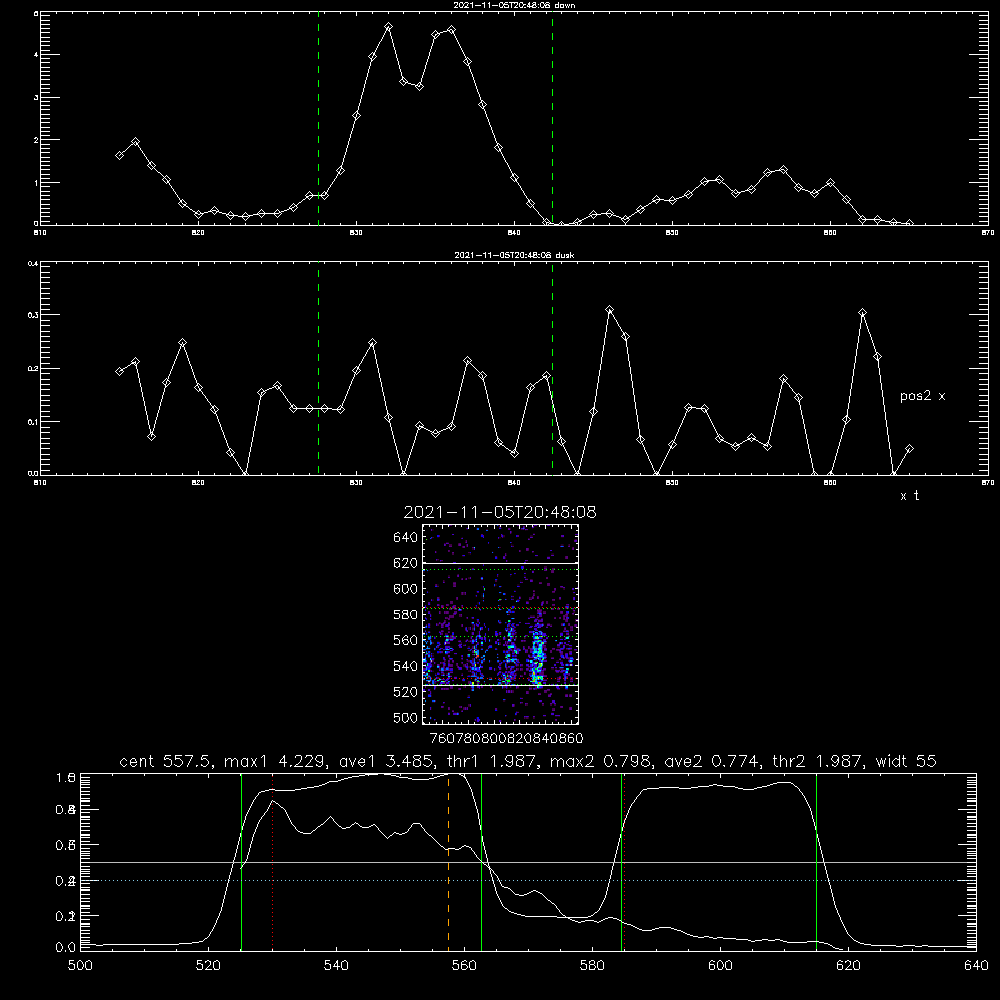
Task: Click the dusk curve diamond peak near 846
Action: (610, 310)
